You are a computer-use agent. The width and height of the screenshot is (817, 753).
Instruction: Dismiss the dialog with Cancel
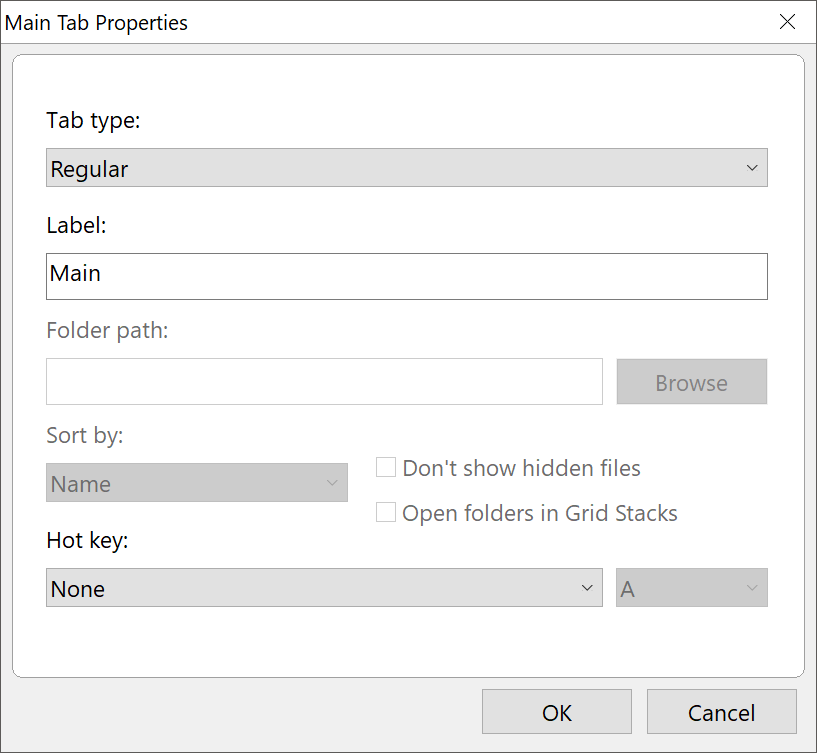(x=721, y=712)
